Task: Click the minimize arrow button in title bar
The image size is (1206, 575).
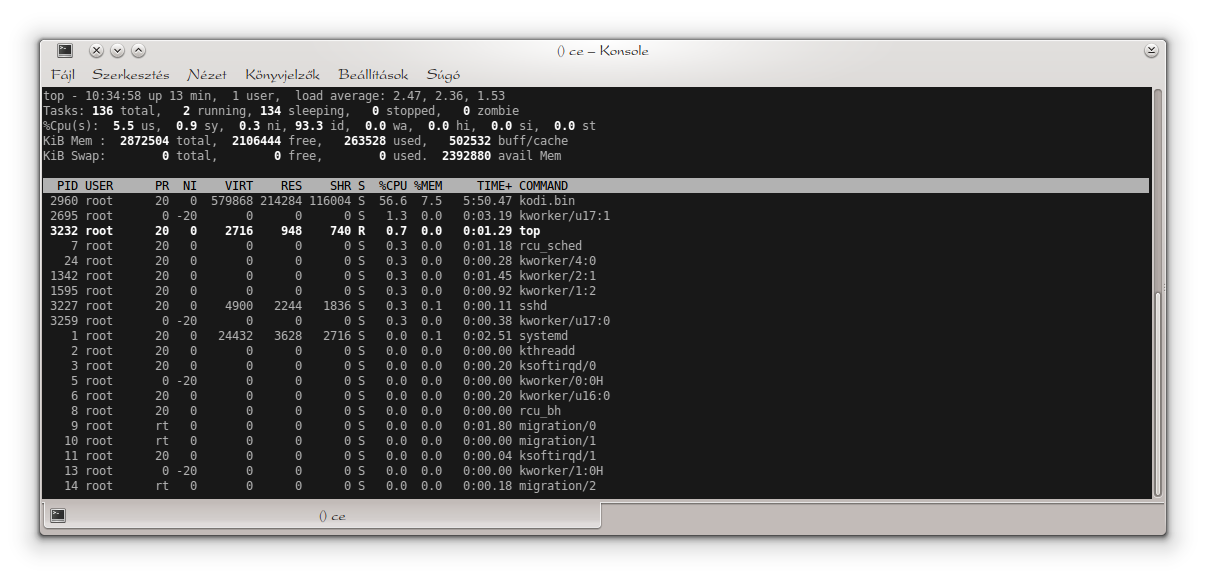Action: coord(117,50)
